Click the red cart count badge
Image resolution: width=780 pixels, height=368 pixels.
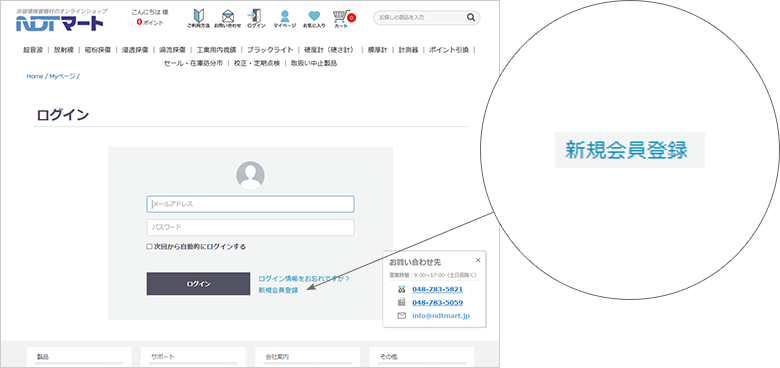pyautogui.click(x=351, y=18)
